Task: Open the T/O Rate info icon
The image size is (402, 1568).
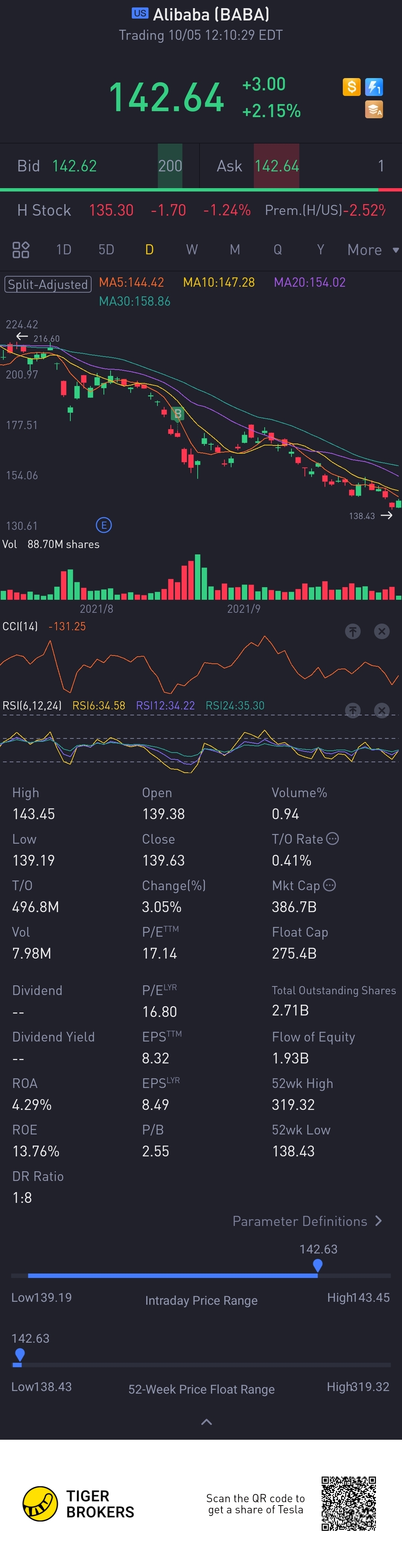Action: point(332,839)
